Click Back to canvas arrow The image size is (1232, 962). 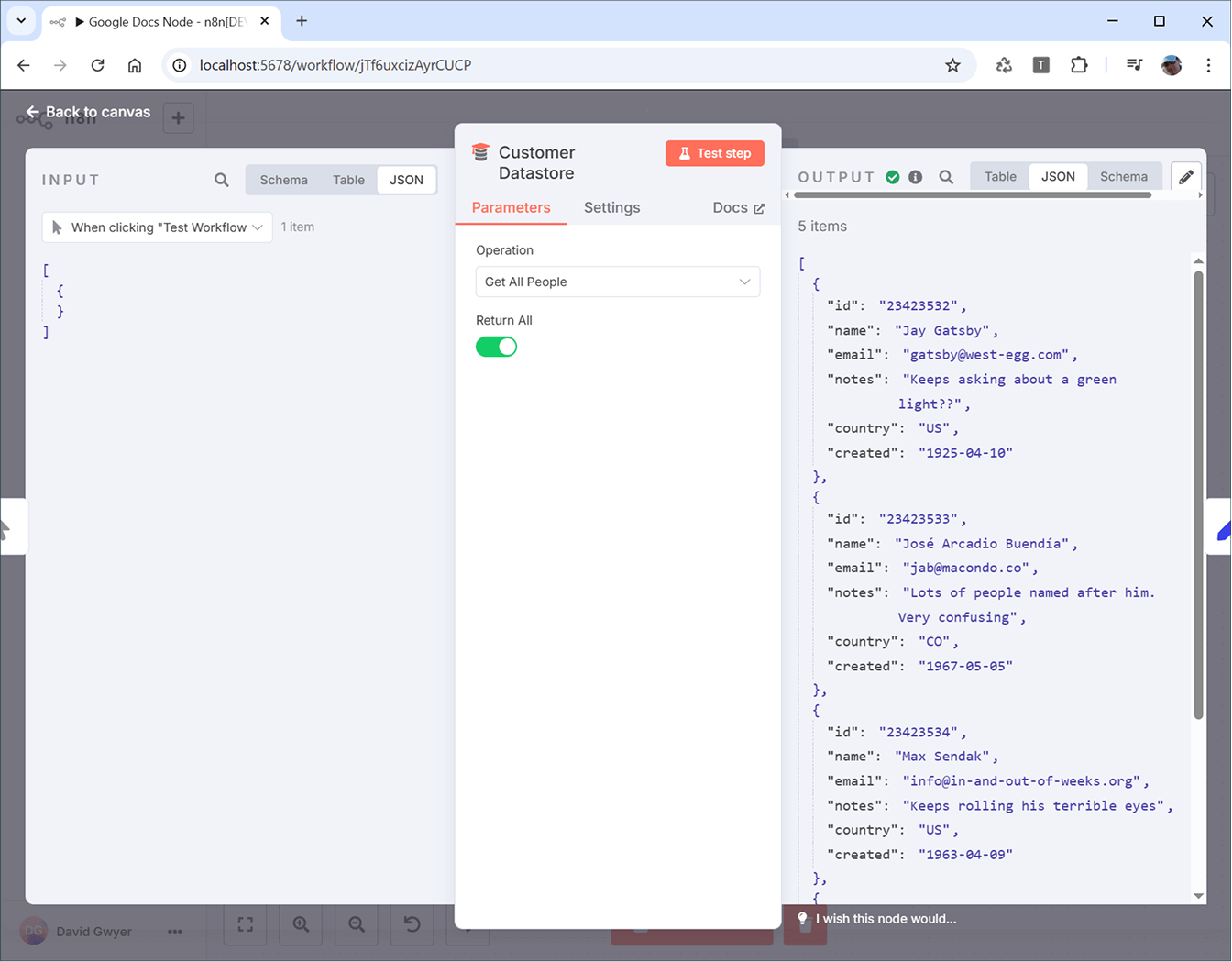point(32,112)
